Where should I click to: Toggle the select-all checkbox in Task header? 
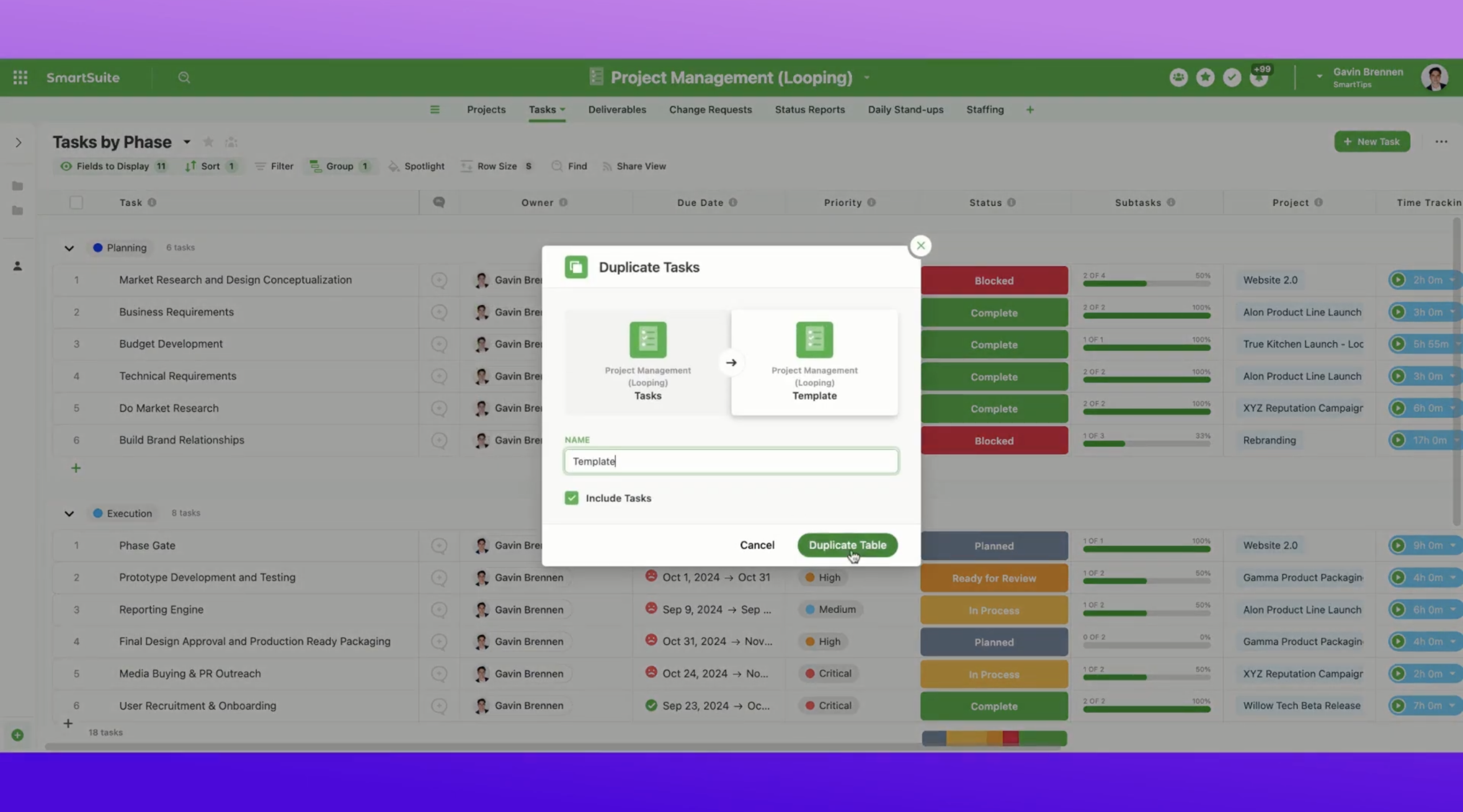pyautogui.click(x=76, y=202)
